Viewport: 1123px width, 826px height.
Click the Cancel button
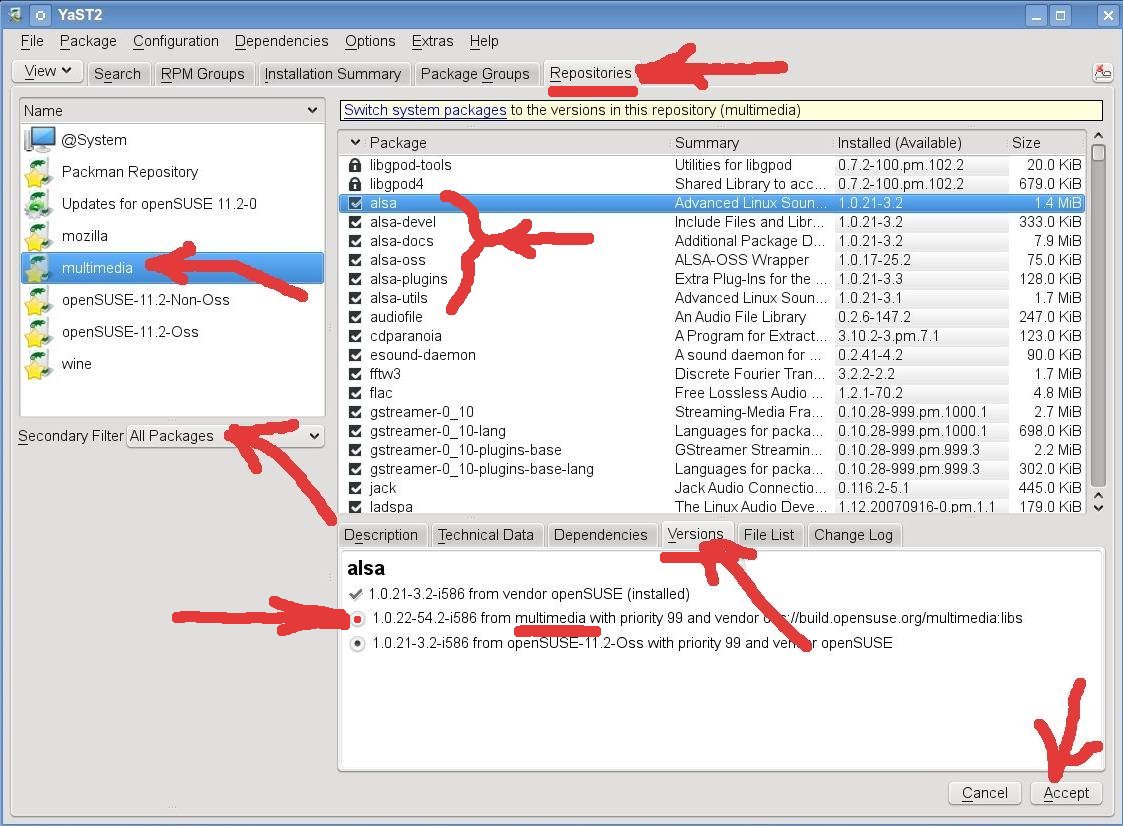985,793
